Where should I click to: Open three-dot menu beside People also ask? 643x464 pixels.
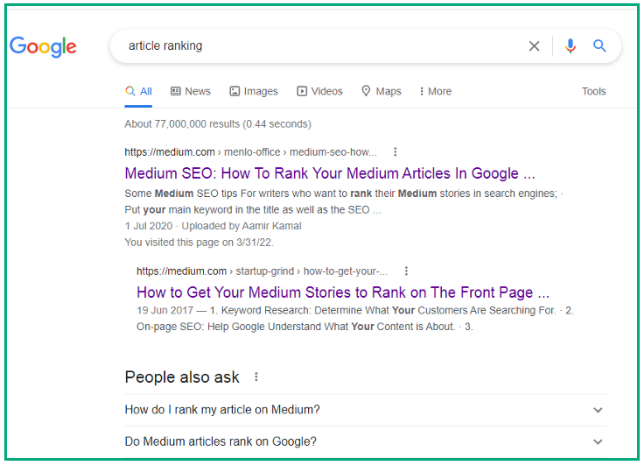pyautogui.click(x=256, y=377)
